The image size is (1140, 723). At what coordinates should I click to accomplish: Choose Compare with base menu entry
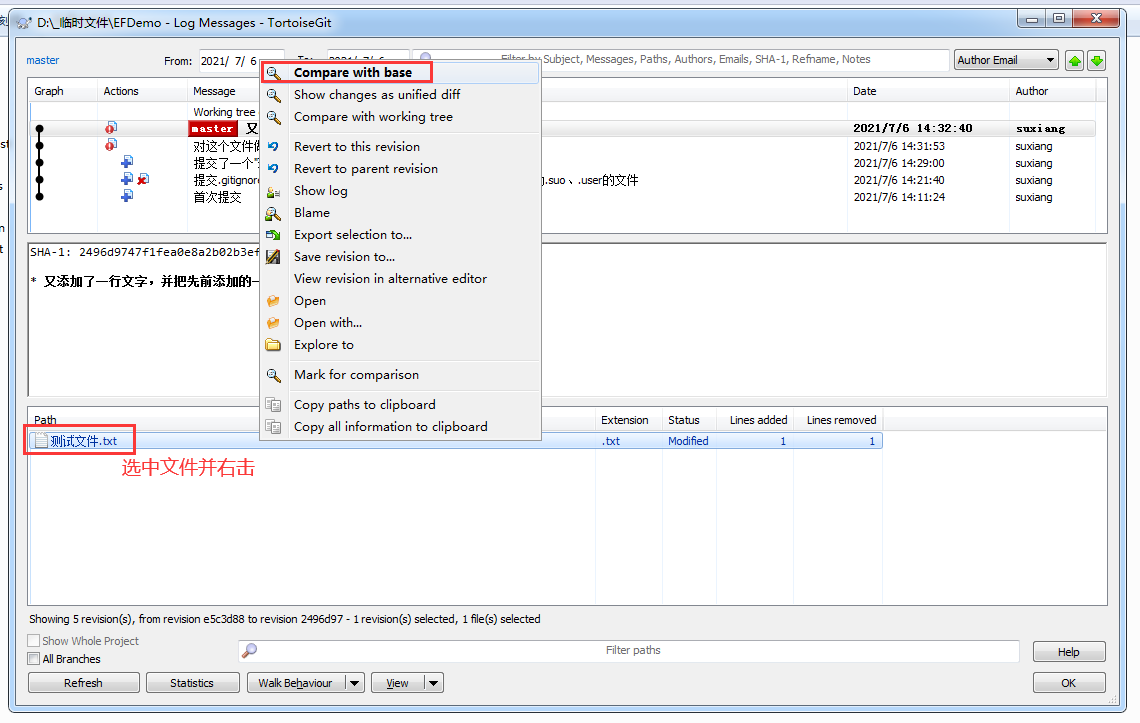point(352,73)
